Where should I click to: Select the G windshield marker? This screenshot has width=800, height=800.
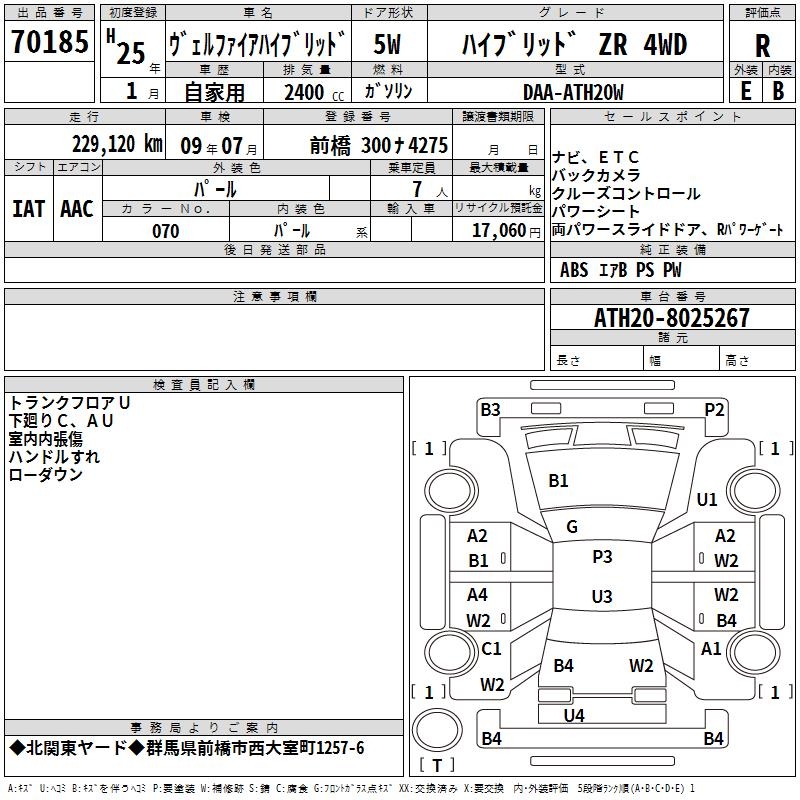point(572,527)
